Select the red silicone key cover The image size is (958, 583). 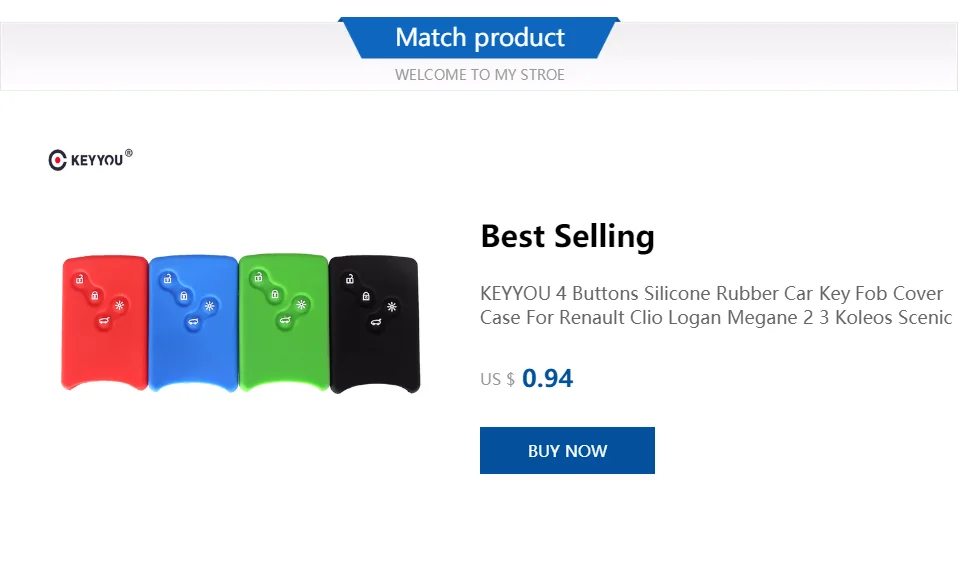click(x=104, y=323)
